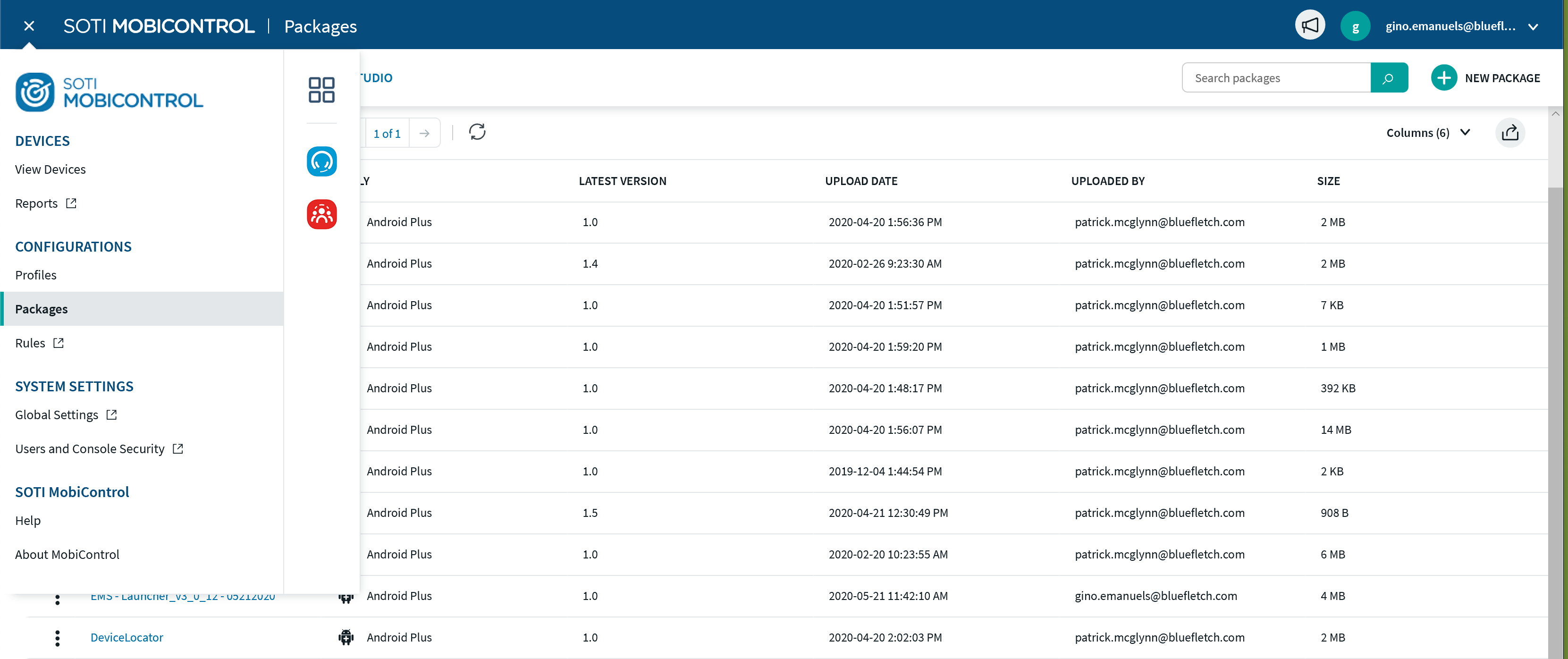
Task: Select the Packages menu item
Action: (142, 309)
